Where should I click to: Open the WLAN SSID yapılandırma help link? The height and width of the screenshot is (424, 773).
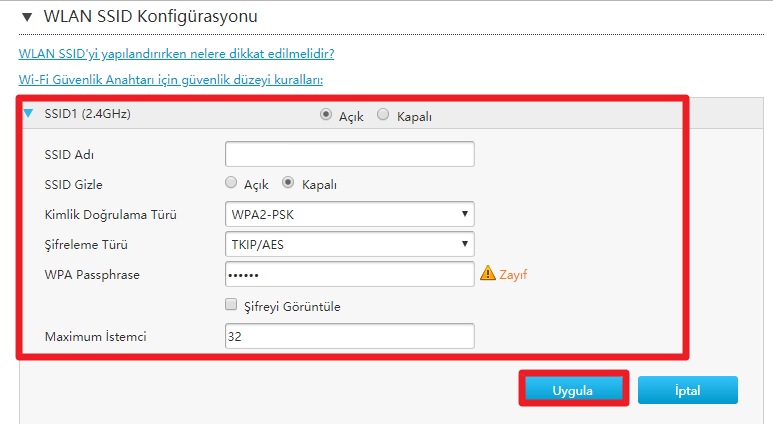point(176,54)
